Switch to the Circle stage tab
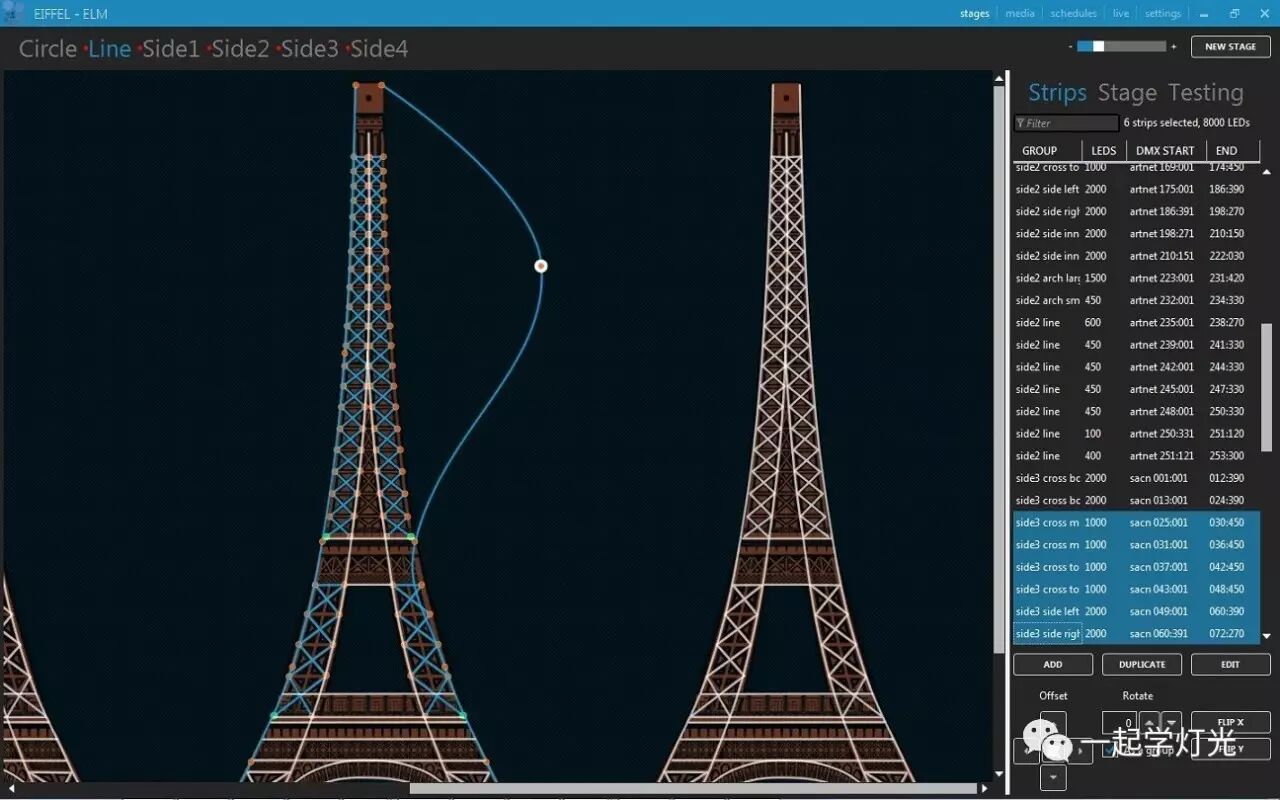 (48, 49)
